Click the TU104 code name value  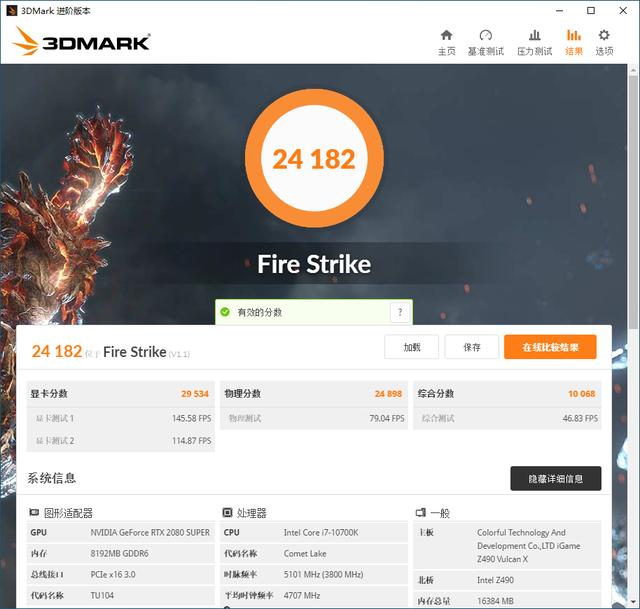(x=102, y=596)
